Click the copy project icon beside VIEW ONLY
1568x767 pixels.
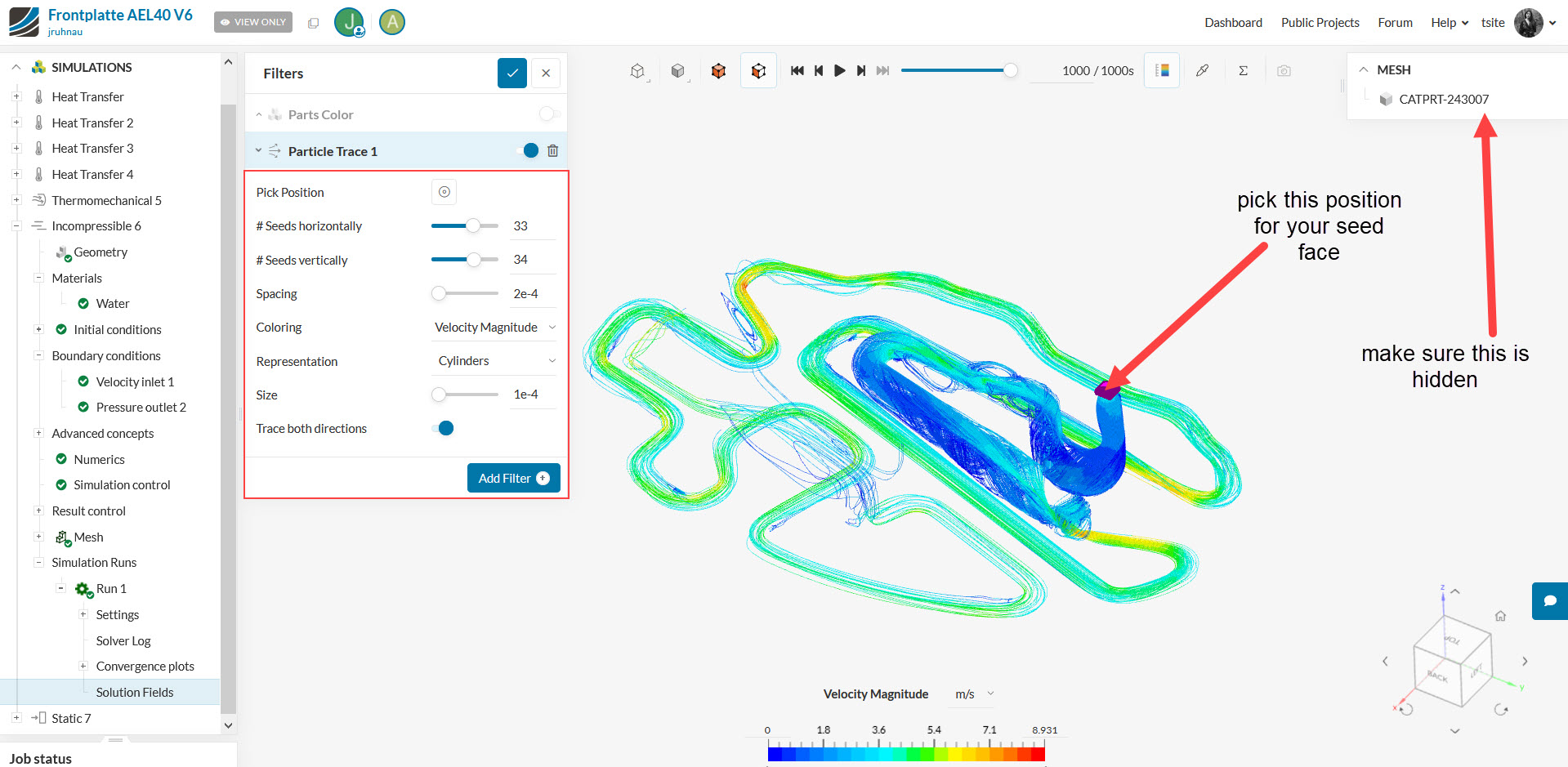click(313, 23)
